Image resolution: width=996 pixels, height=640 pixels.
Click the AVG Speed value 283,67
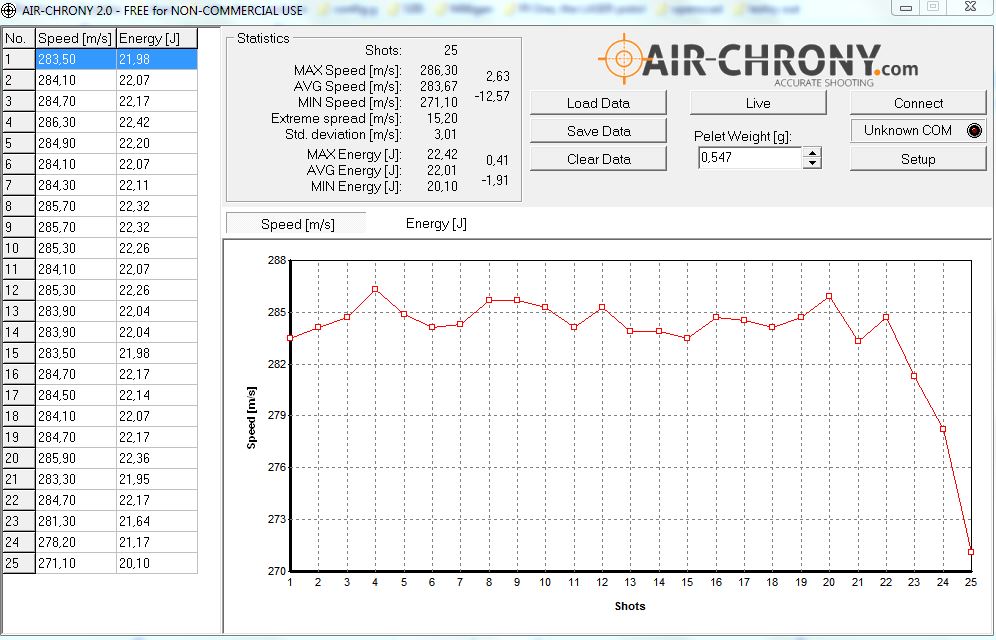point(438,86)
